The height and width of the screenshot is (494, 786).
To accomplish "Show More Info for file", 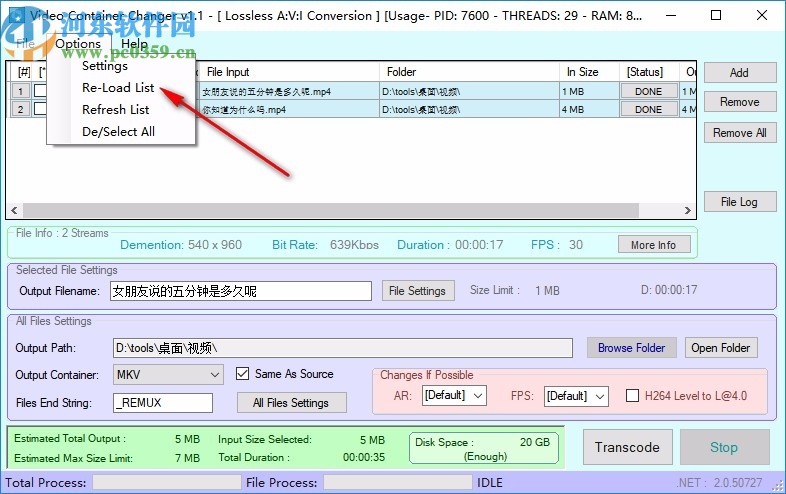I will pos(654,245).
